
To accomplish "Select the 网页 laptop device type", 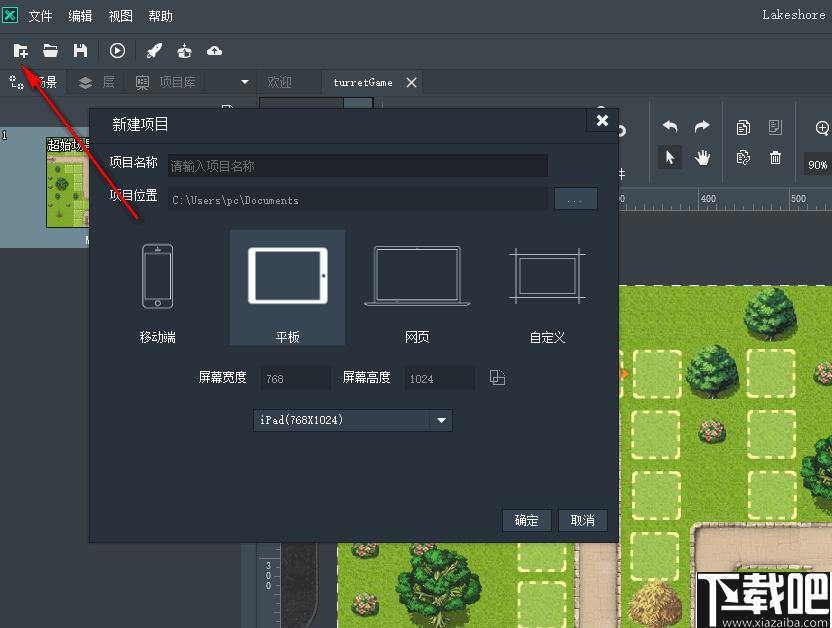I will (417, 288).
